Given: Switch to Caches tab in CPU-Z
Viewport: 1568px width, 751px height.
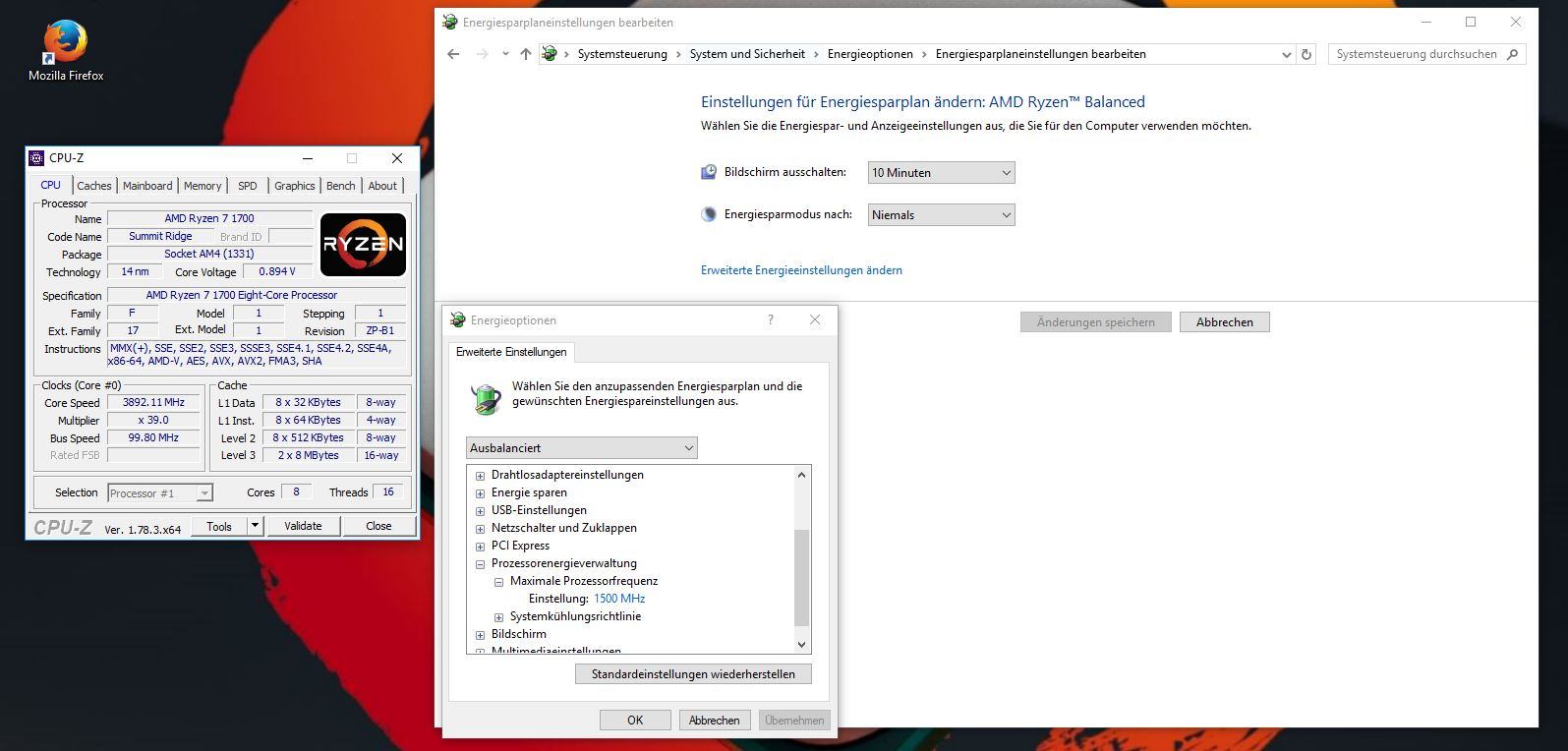Looking at the screenshot, I should pos(94,186).
